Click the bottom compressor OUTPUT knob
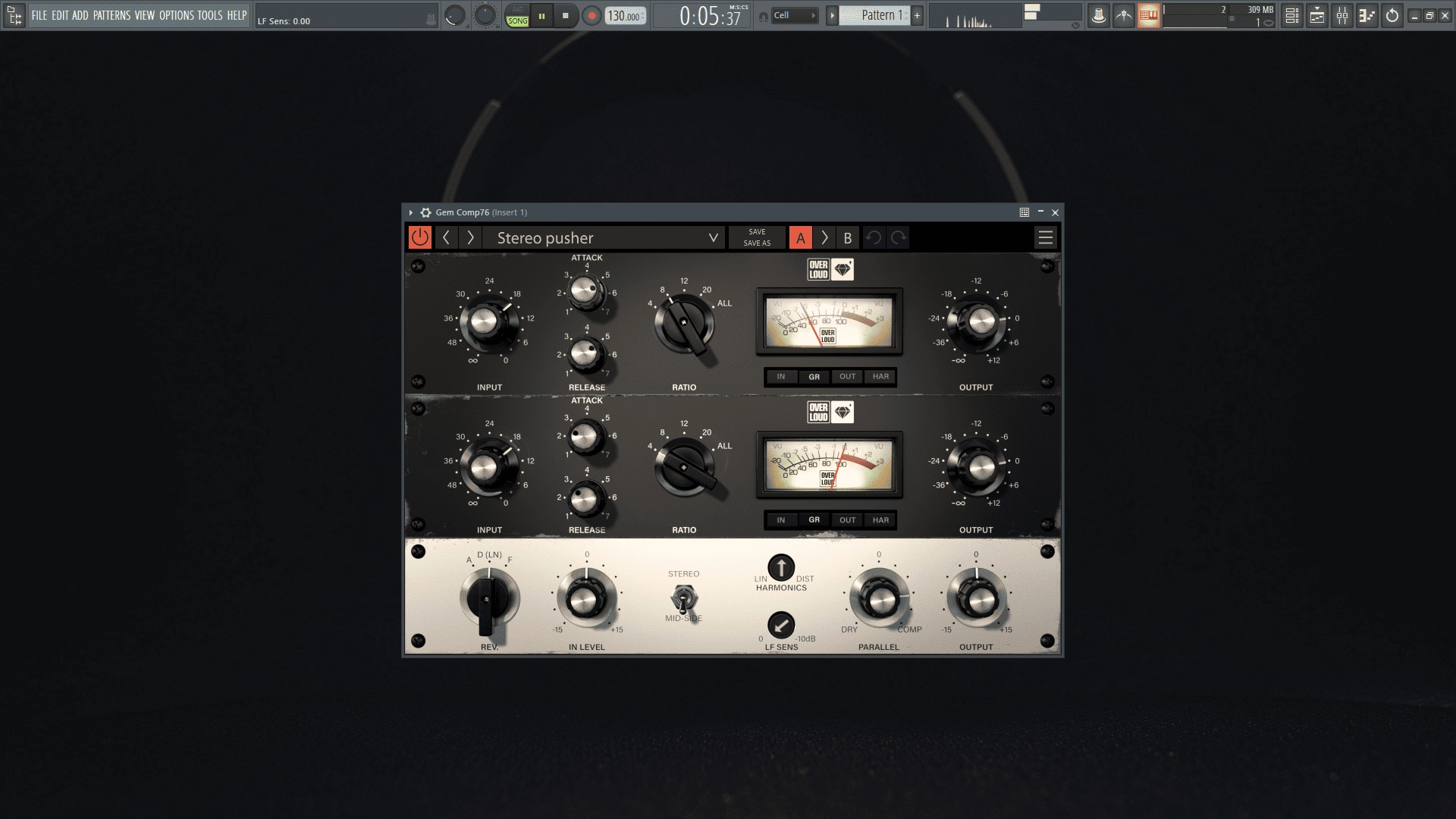The height and width of the screenshot is (819, 1456). (977, 466)
